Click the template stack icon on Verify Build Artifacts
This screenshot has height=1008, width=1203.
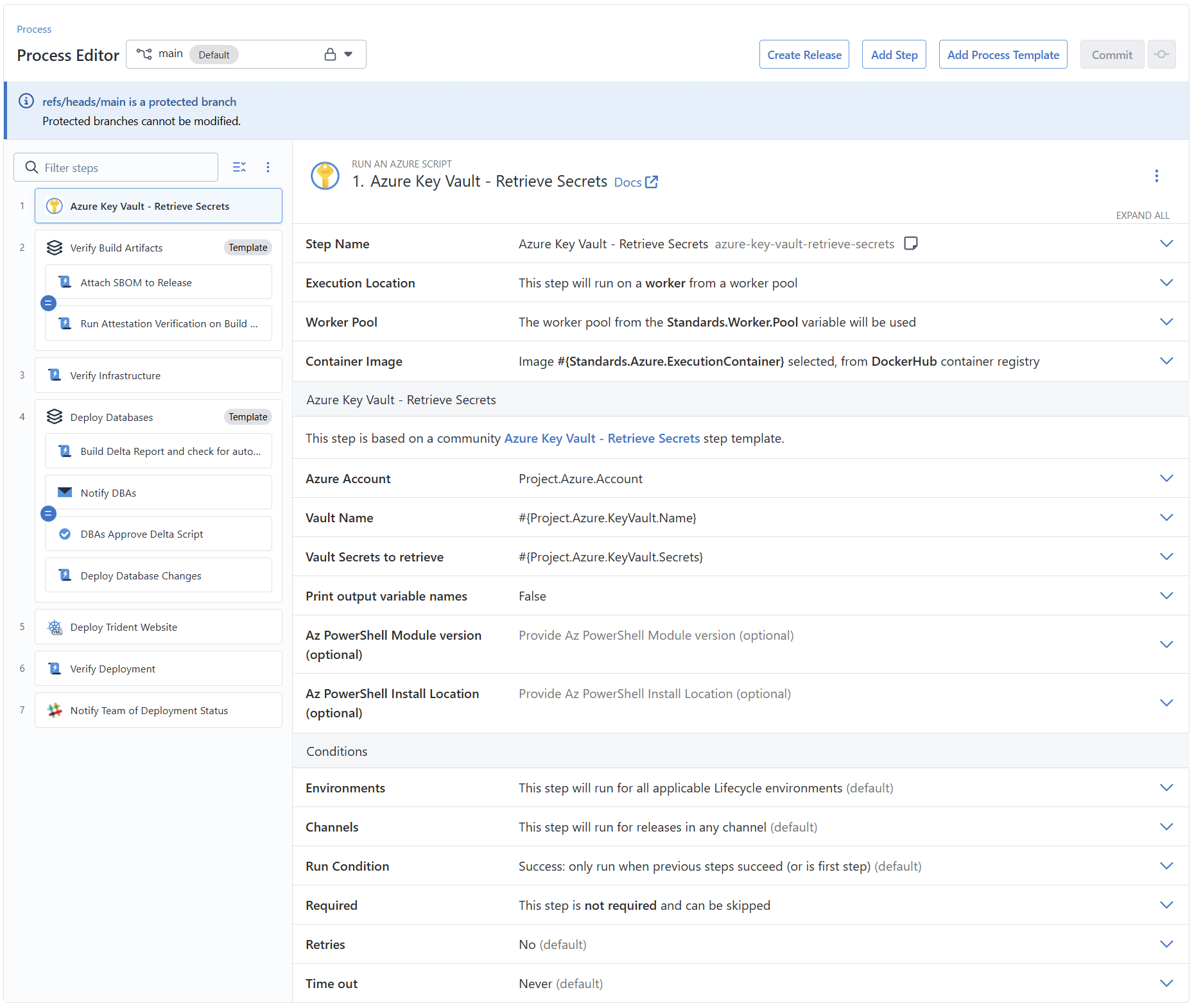[x=54, y=248]
